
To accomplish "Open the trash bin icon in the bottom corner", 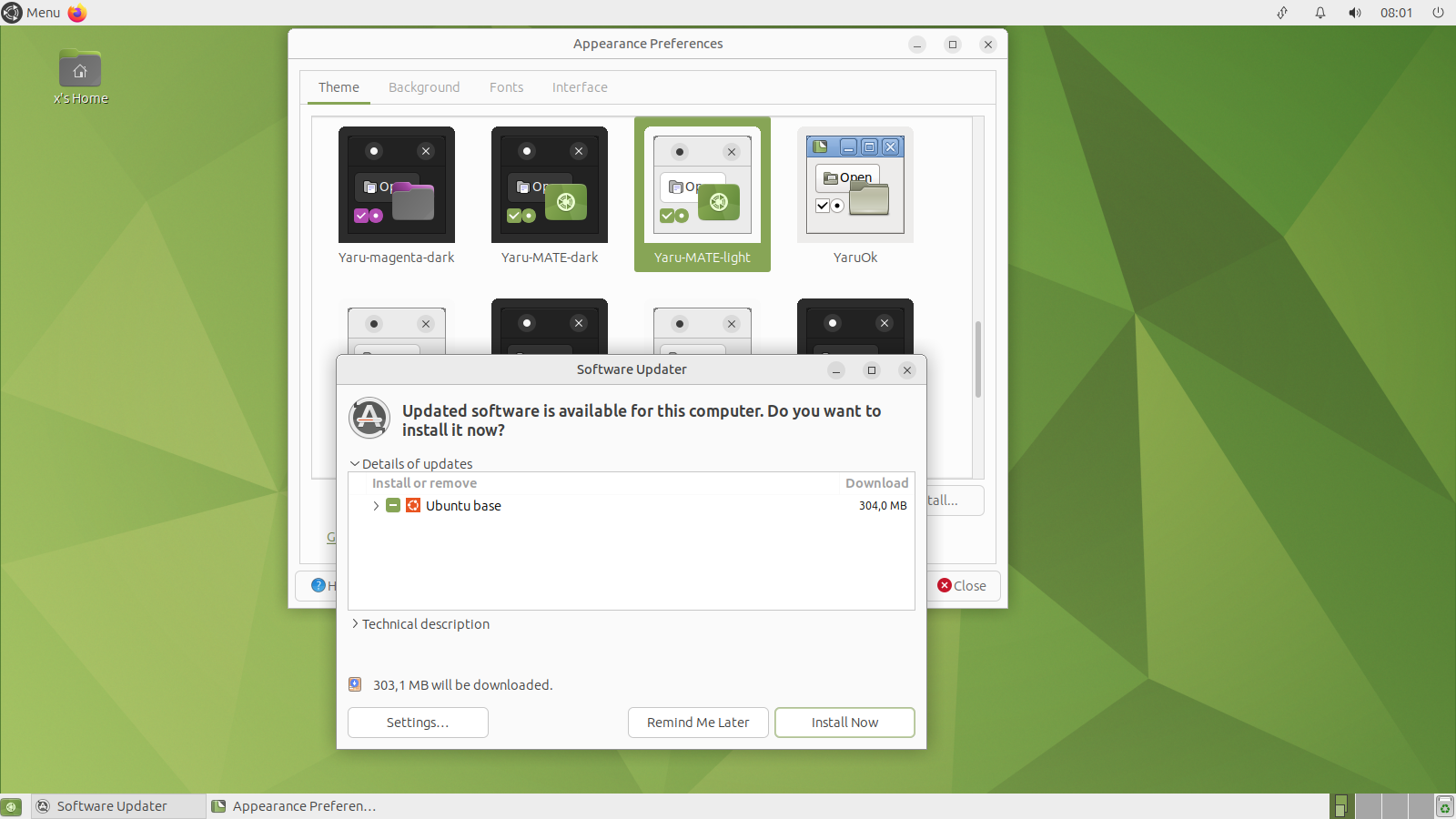I will pyautogui.click(x=1445, y=805).
